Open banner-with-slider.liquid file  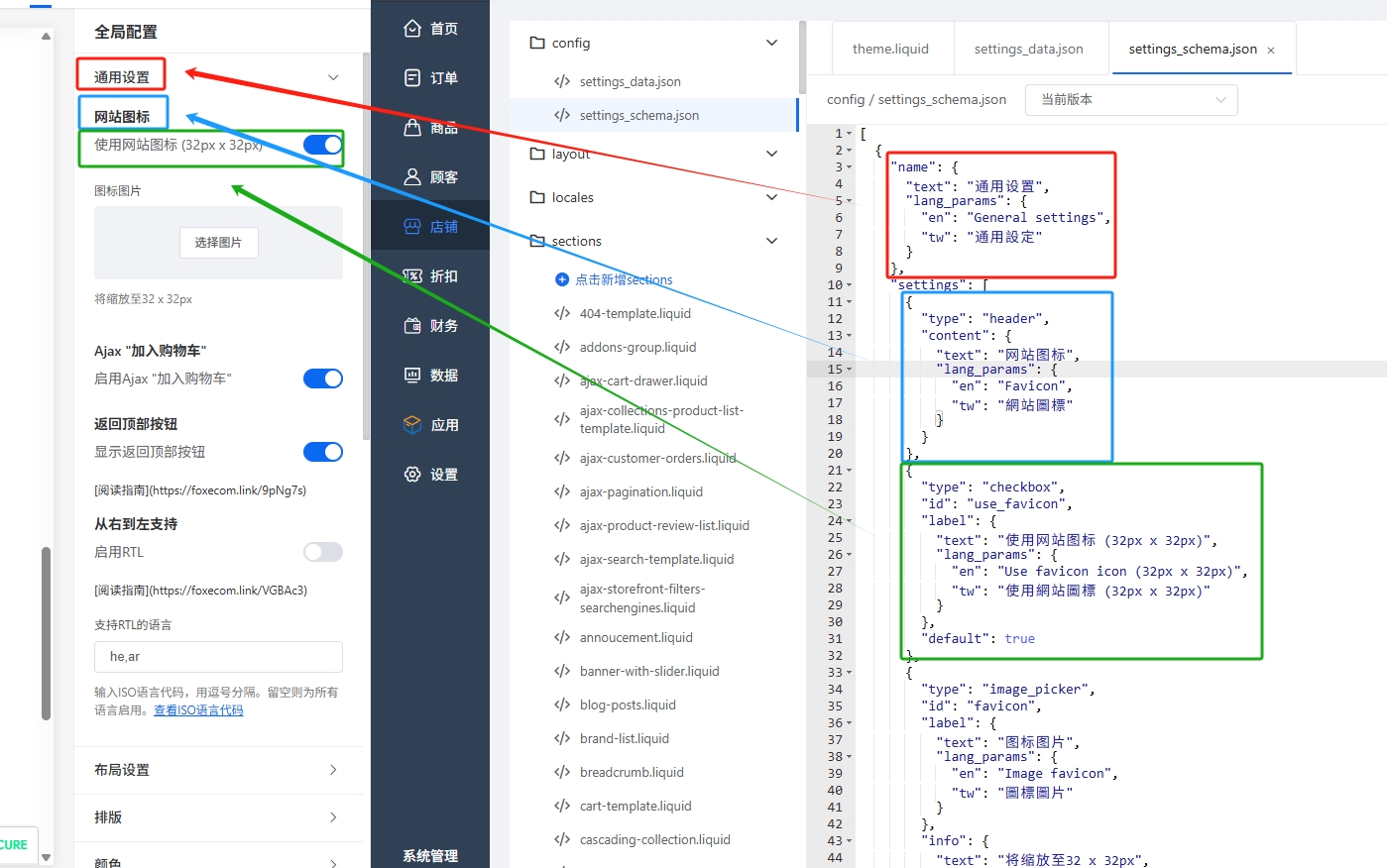(x=649, y=671)
